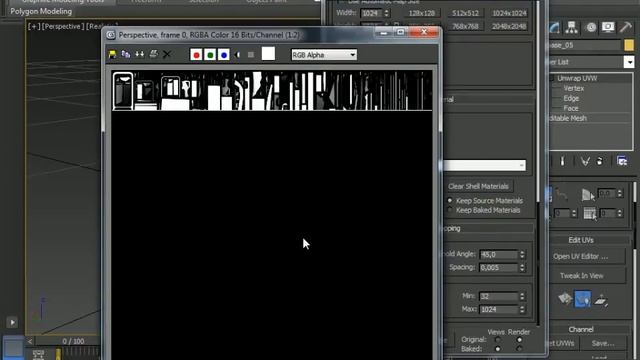Screen dimensions: 640x360
Task: Click the white color swatch in render window
Action: [268, 54]
